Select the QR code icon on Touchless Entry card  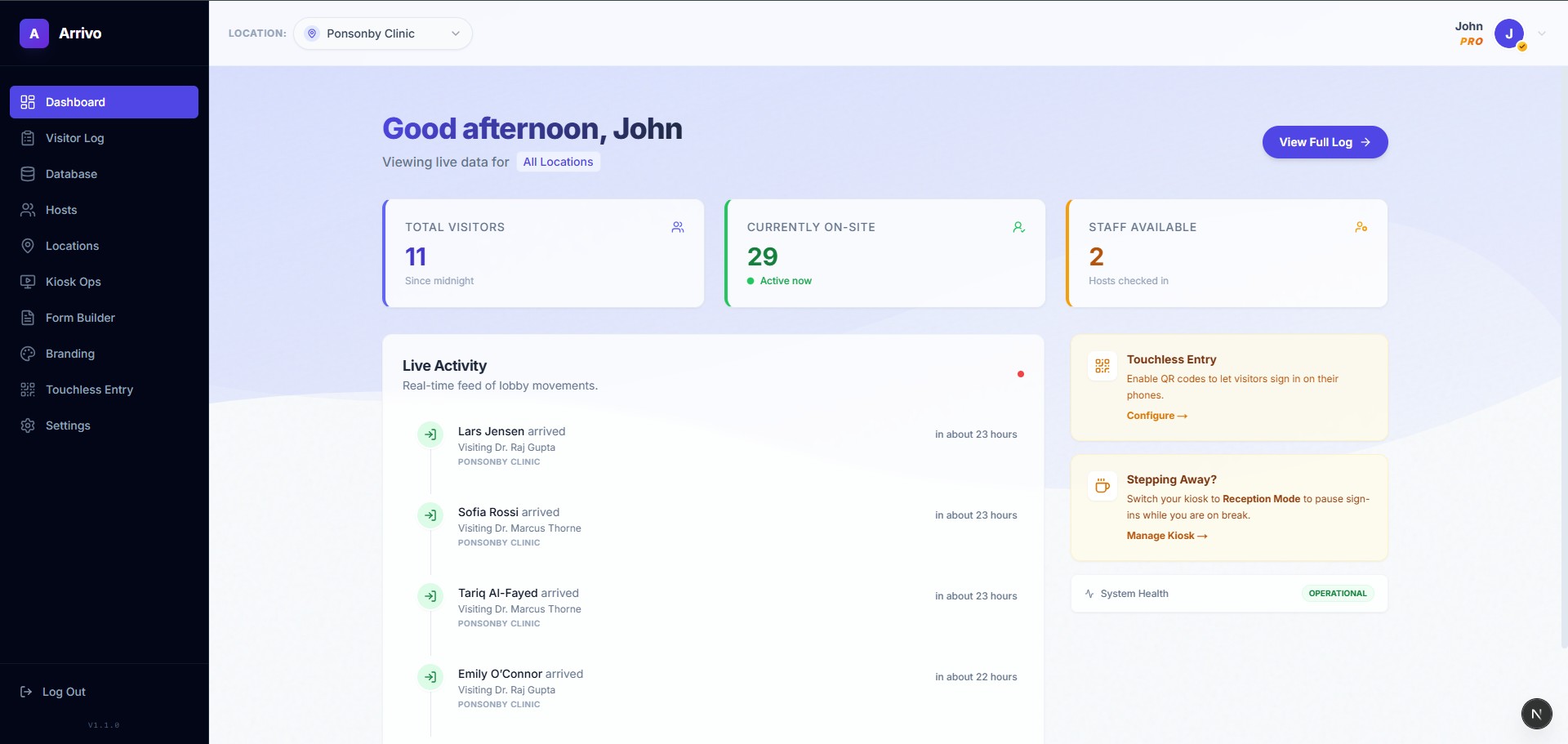coord(1102,366)
